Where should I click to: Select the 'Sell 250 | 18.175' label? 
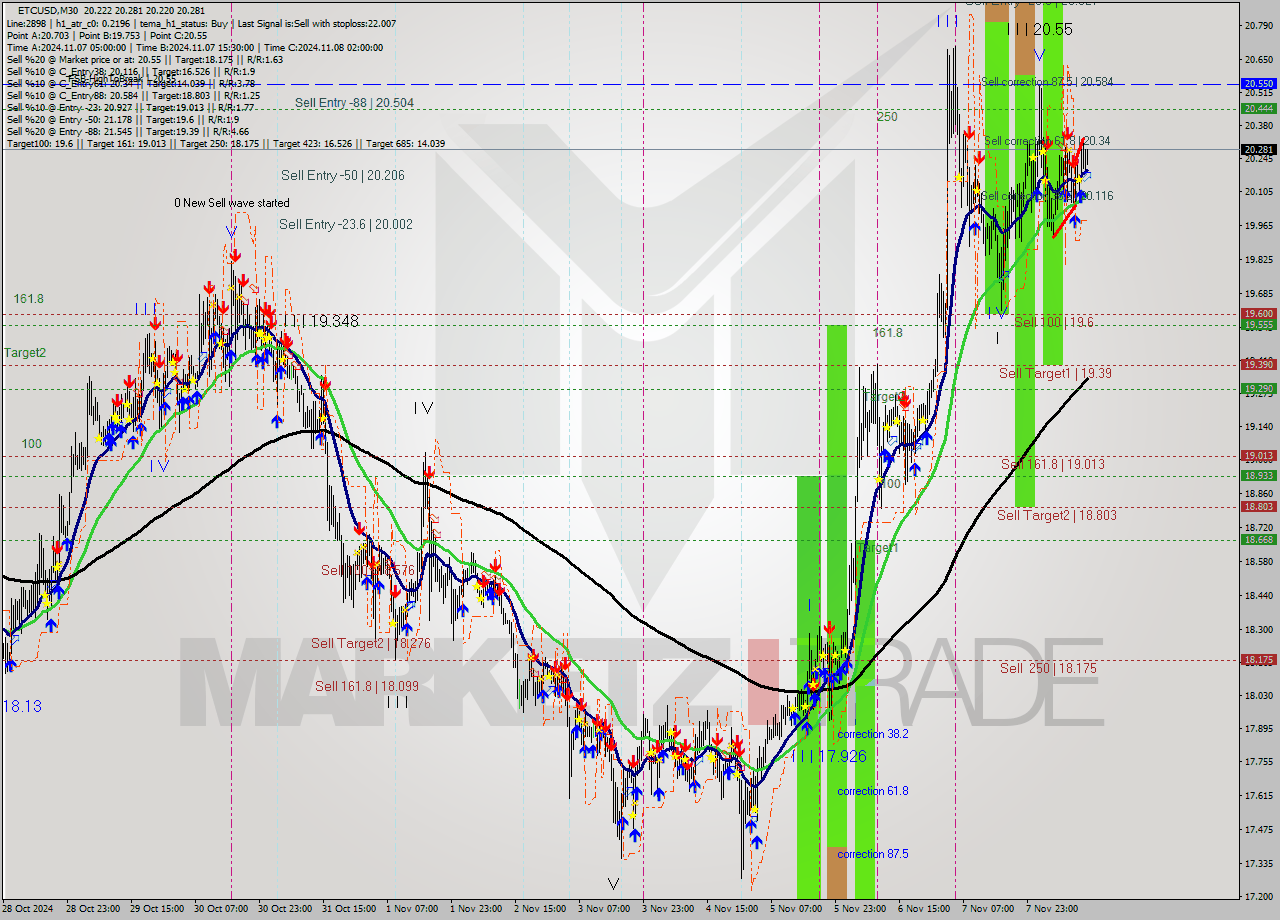(x=1049, y=668)
